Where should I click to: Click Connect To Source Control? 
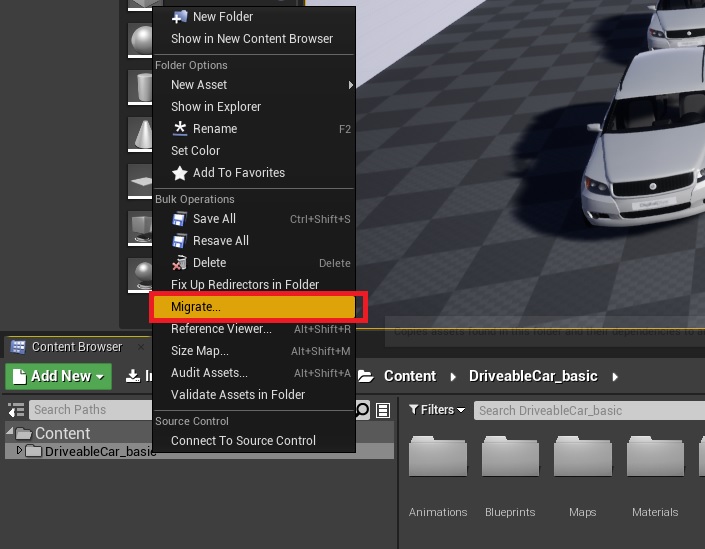pos(243,441)
